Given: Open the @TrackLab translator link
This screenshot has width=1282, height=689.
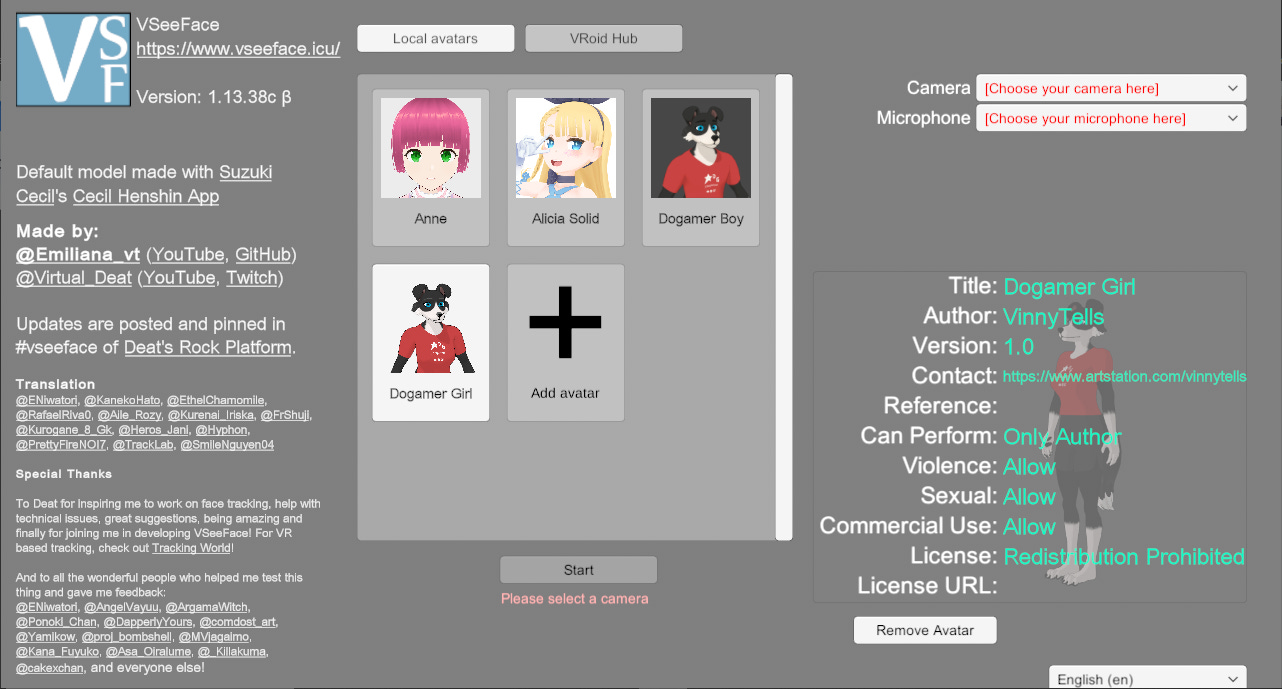Looking at the screenshot, I should click(143, 445).
